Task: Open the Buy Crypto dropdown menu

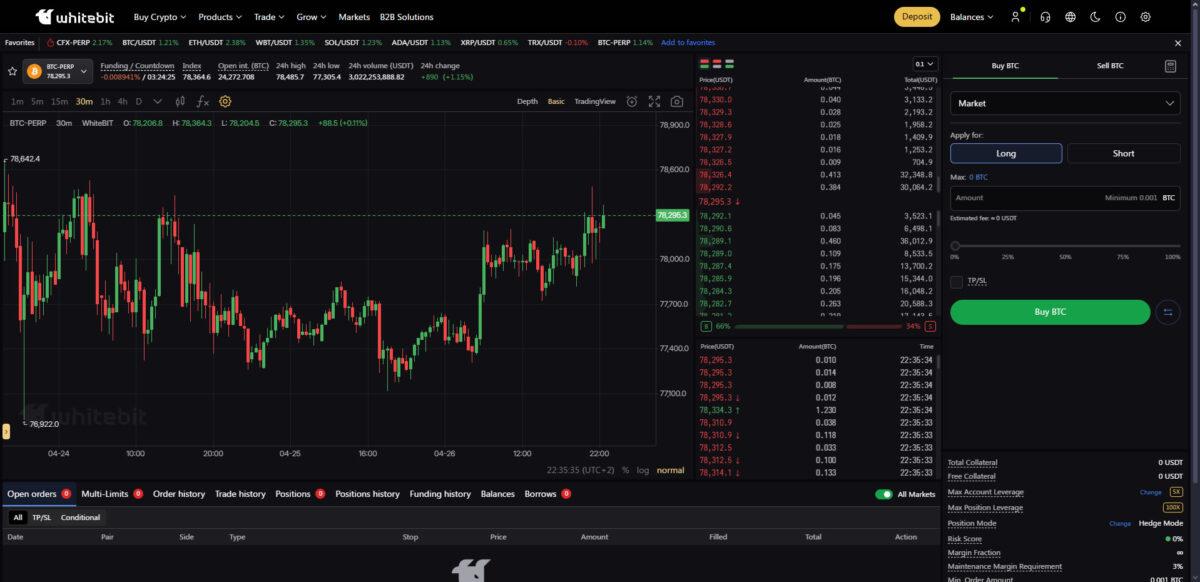Action: [x=160, y=17]
